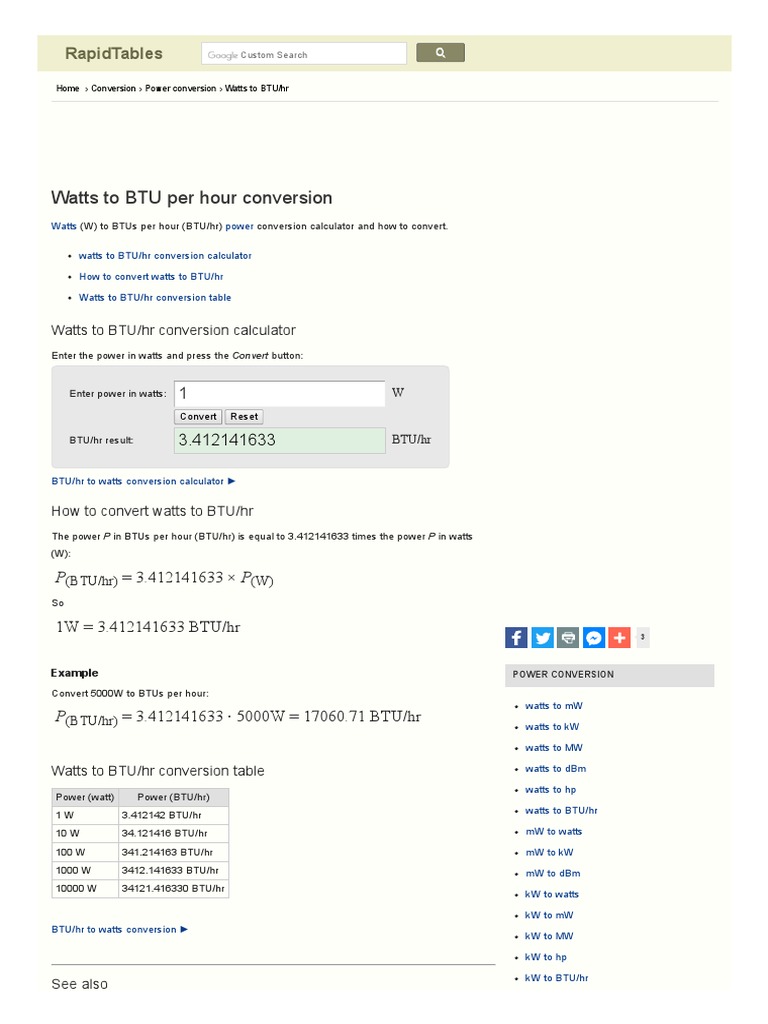This screenshot has height=1024, width=768.
Task: Open the Conversion breadcrumb link
Action: pyautogui.click(x=113, y=89)
